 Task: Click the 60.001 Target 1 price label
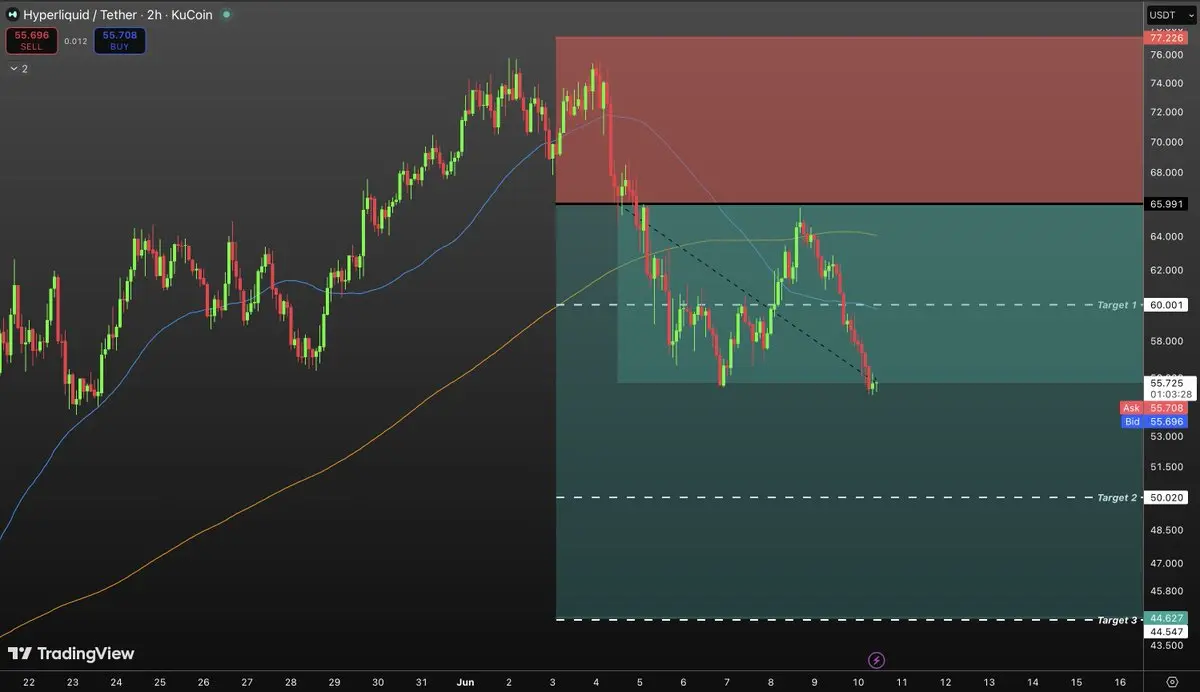click(x=1166, y=305)
